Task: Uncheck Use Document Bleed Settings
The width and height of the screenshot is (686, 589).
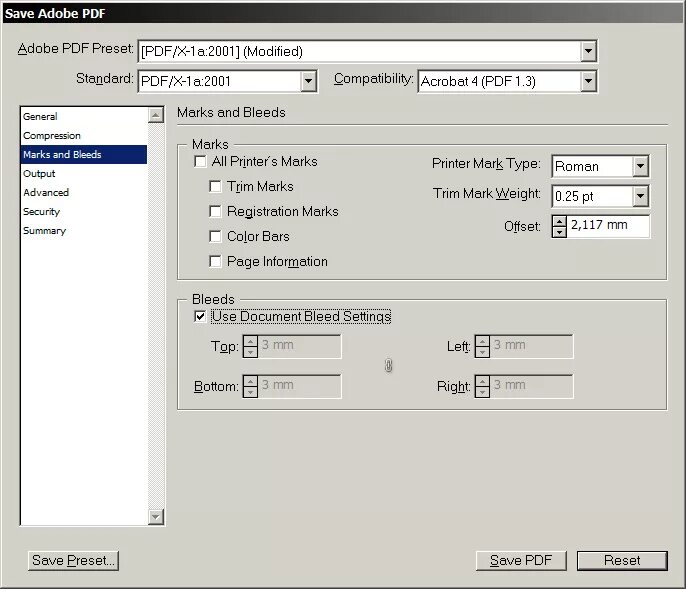Action: click(x=200, y=316)
